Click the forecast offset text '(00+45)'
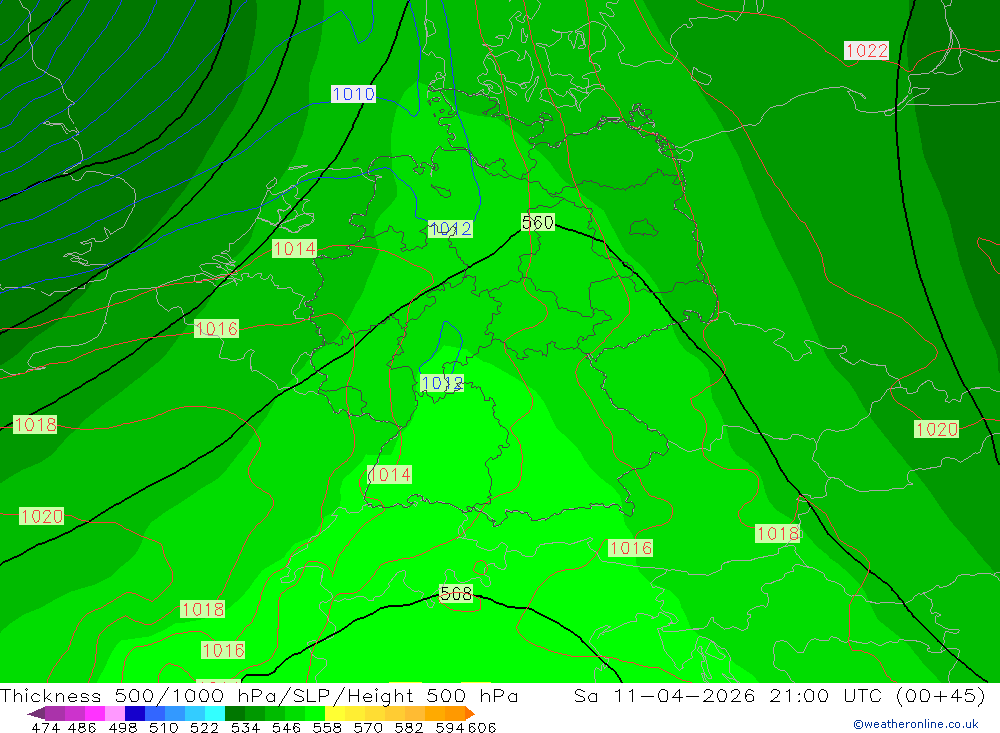Viewport: 1000px width, 733px height. point(941,695)
